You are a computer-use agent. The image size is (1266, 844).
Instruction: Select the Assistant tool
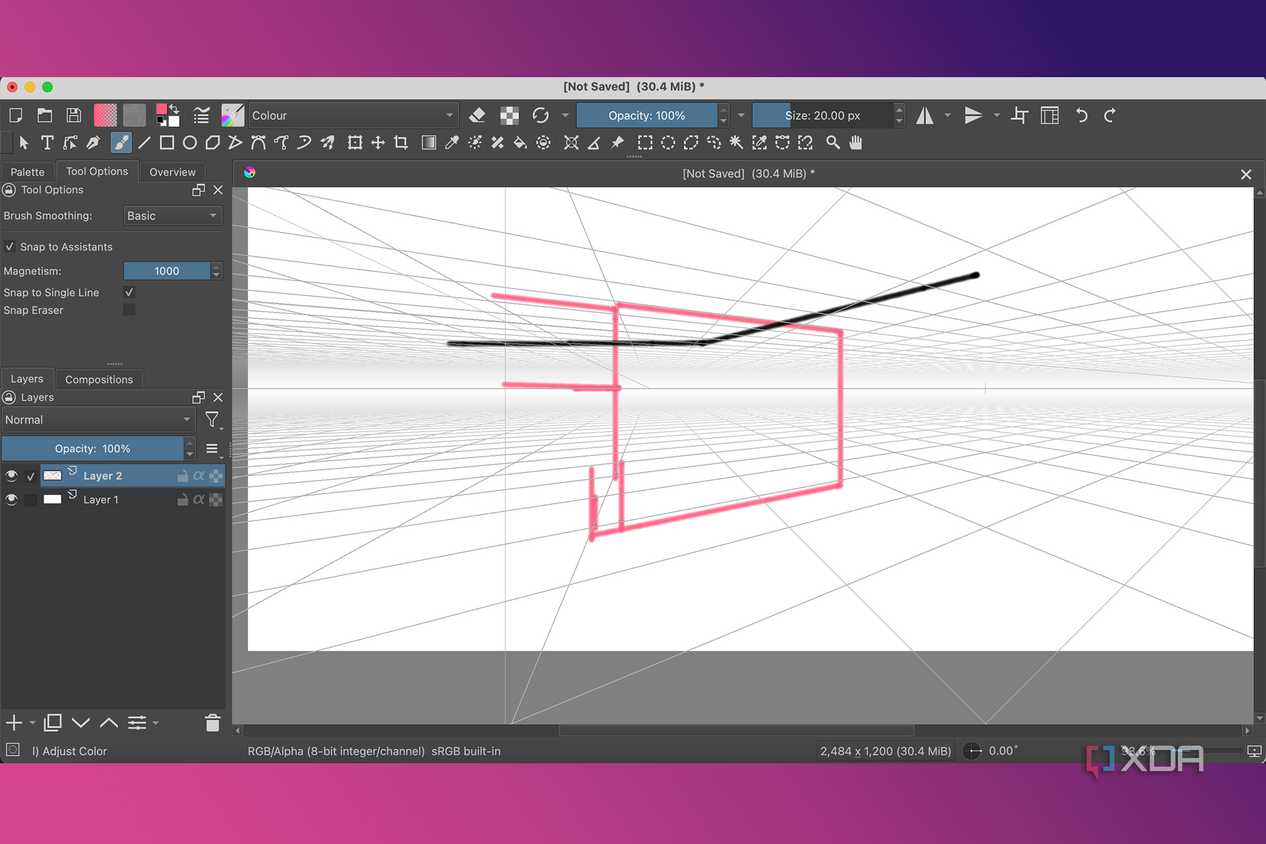(571, 143)
